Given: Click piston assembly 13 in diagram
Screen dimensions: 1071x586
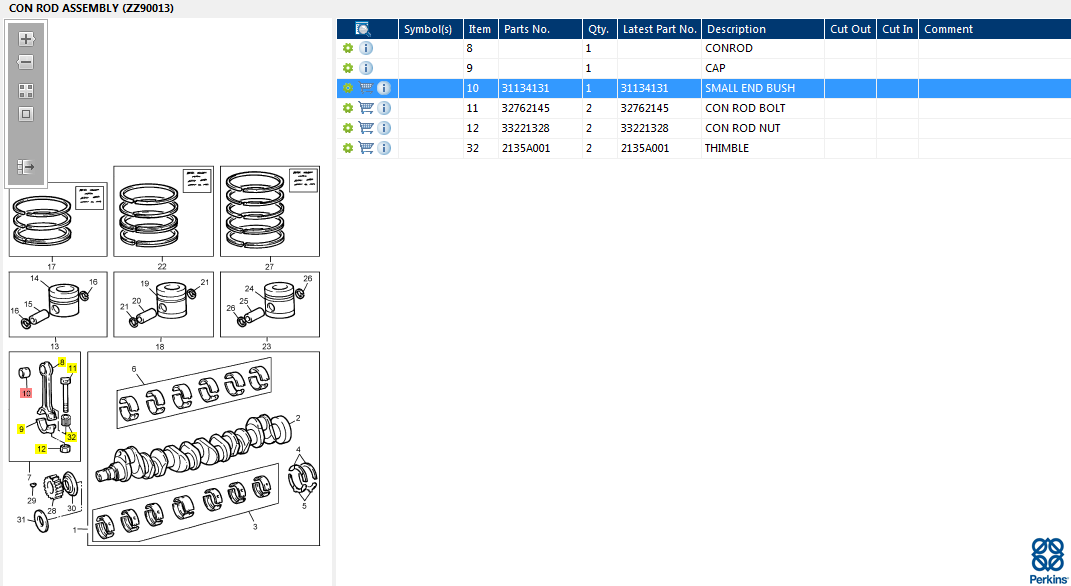Looking at the screenshot, I should (58, 305).
